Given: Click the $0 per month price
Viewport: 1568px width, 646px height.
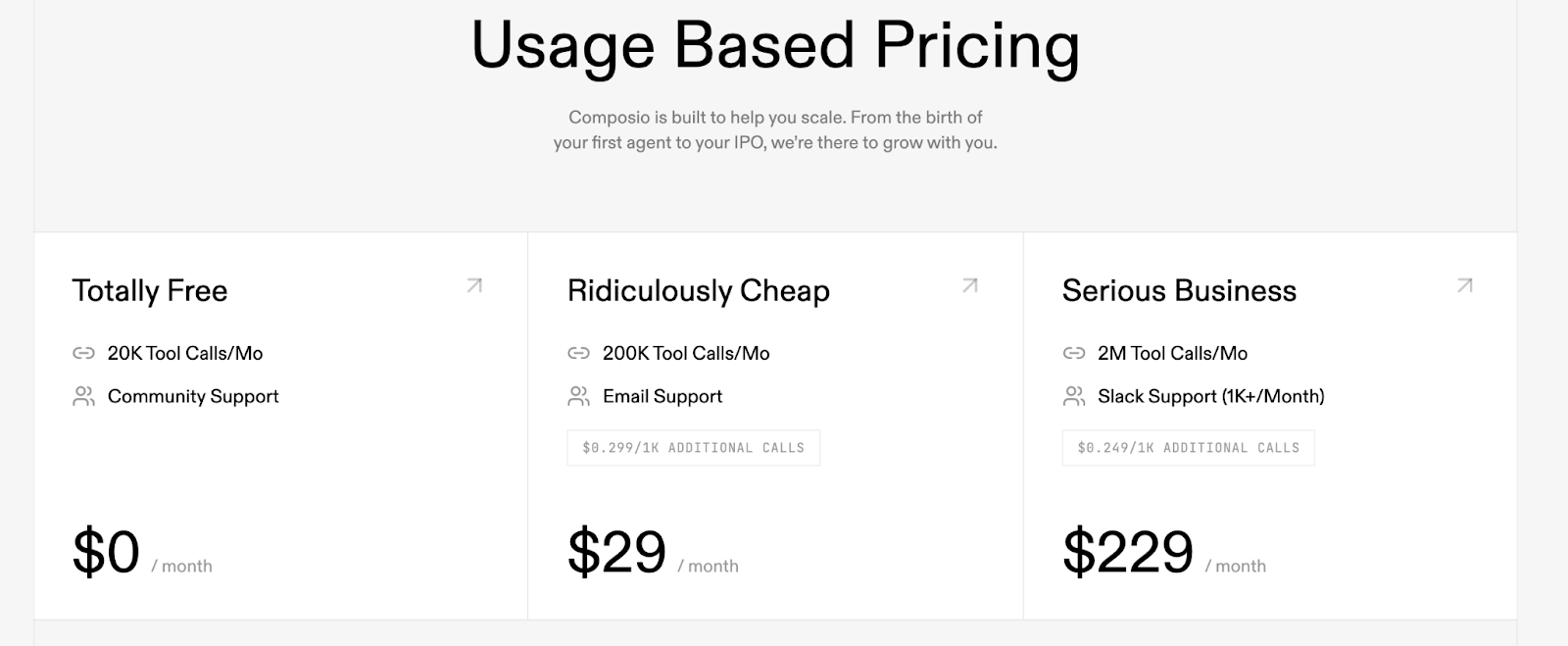Looking at the screenshot, I should (107, 553).
